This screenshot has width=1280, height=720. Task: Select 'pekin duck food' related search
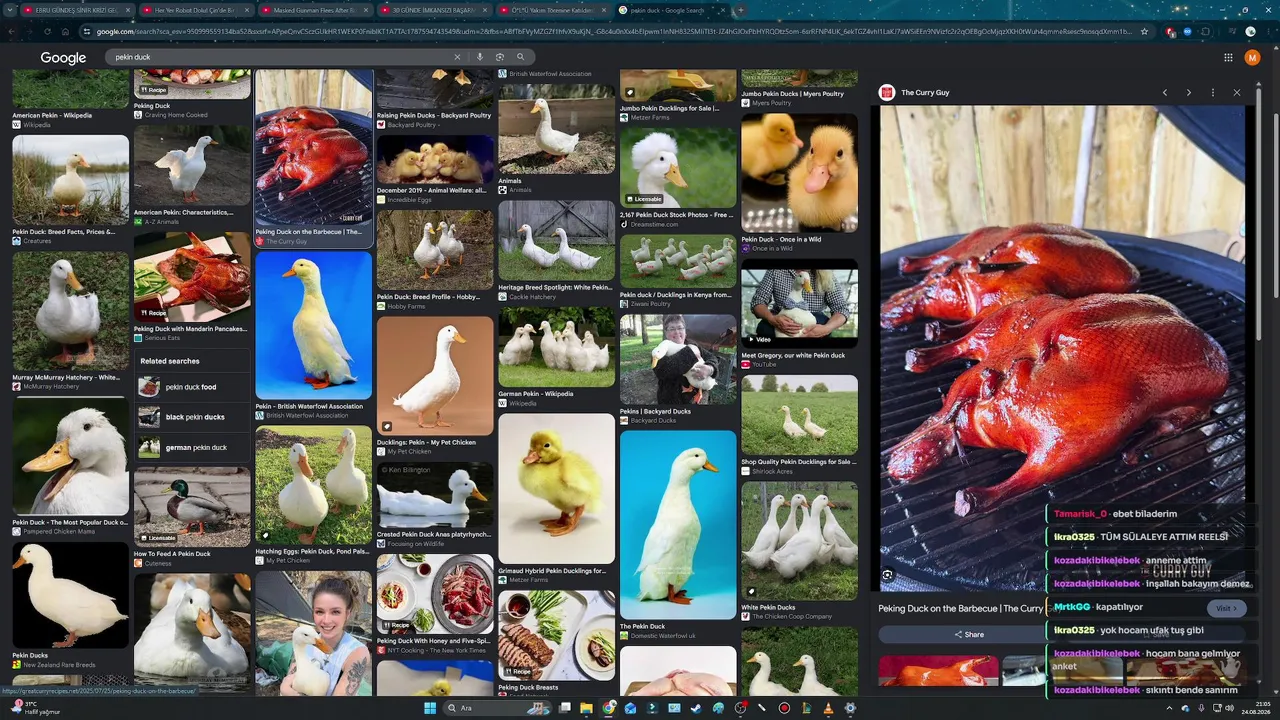(x=191, y=387)
